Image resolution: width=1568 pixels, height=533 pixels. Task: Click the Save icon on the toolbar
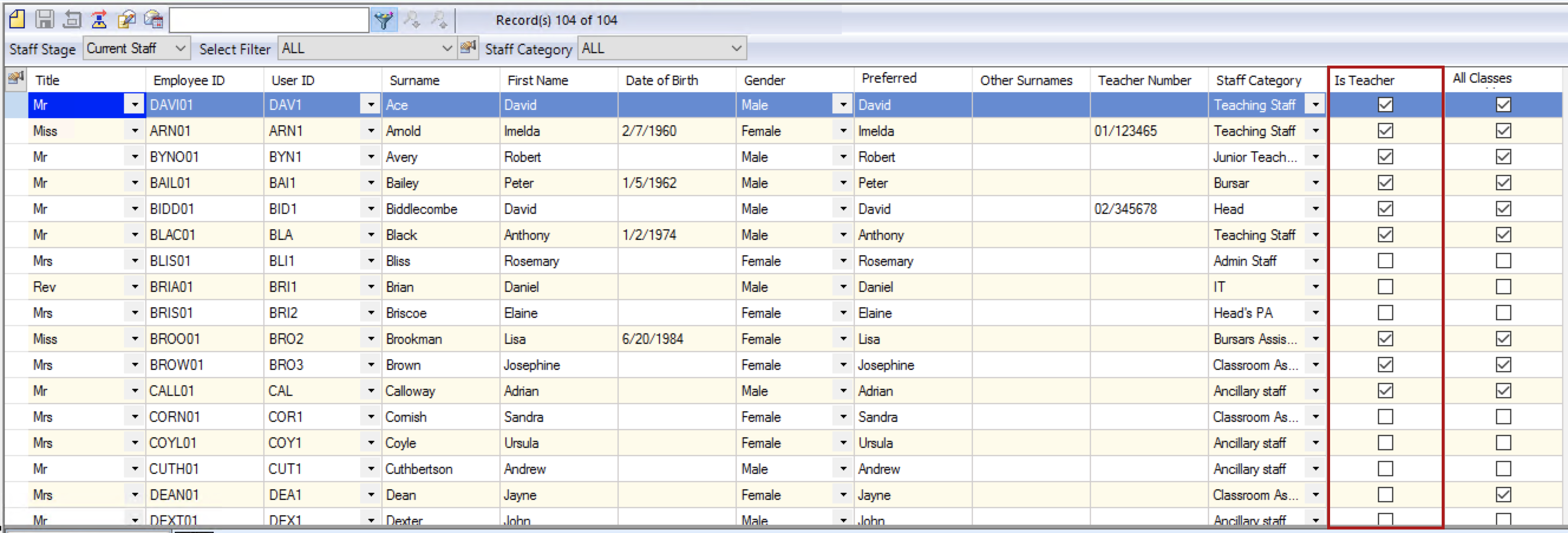coord(44,19)
